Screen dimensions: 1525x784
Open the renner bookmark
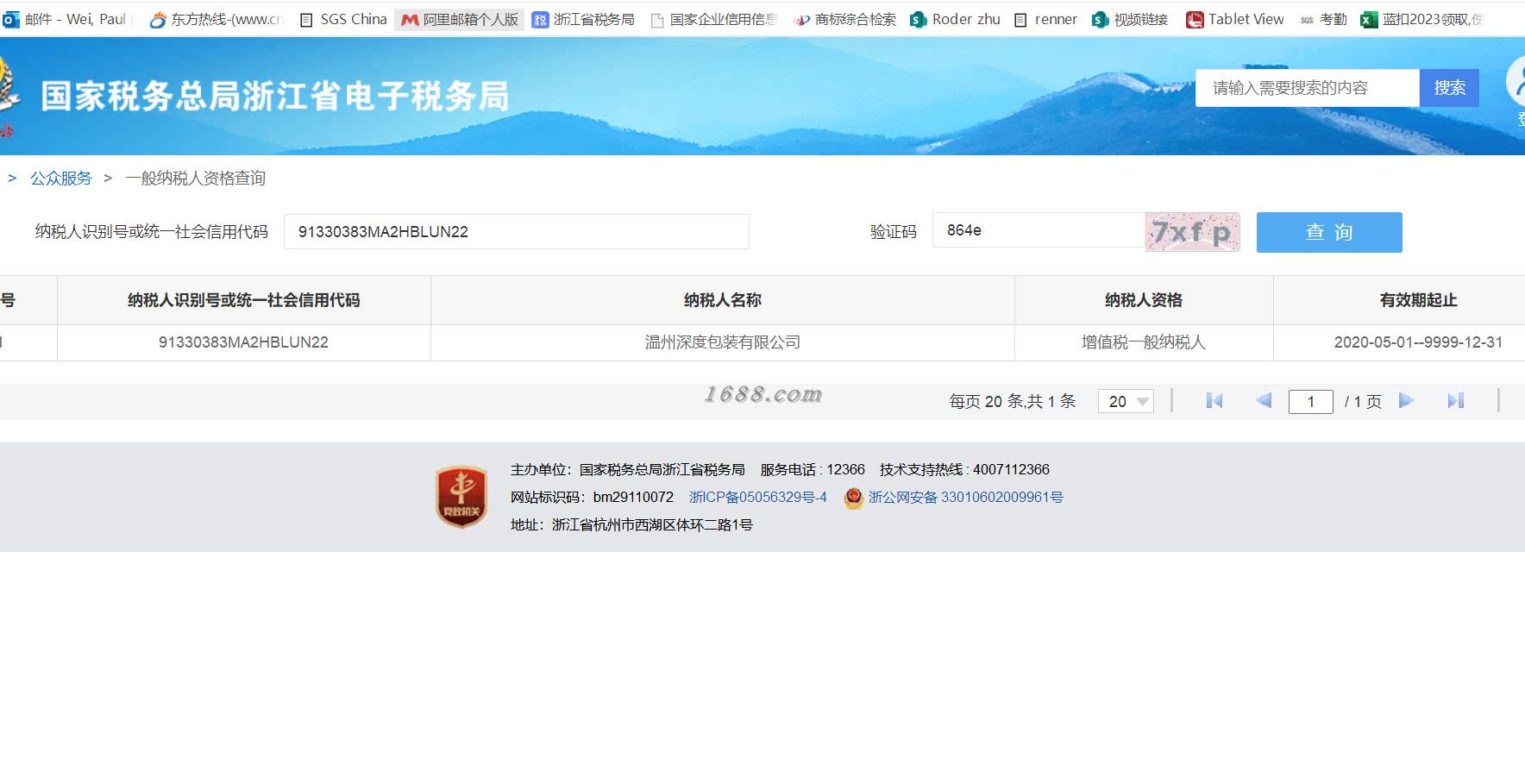click(1045, 19)
